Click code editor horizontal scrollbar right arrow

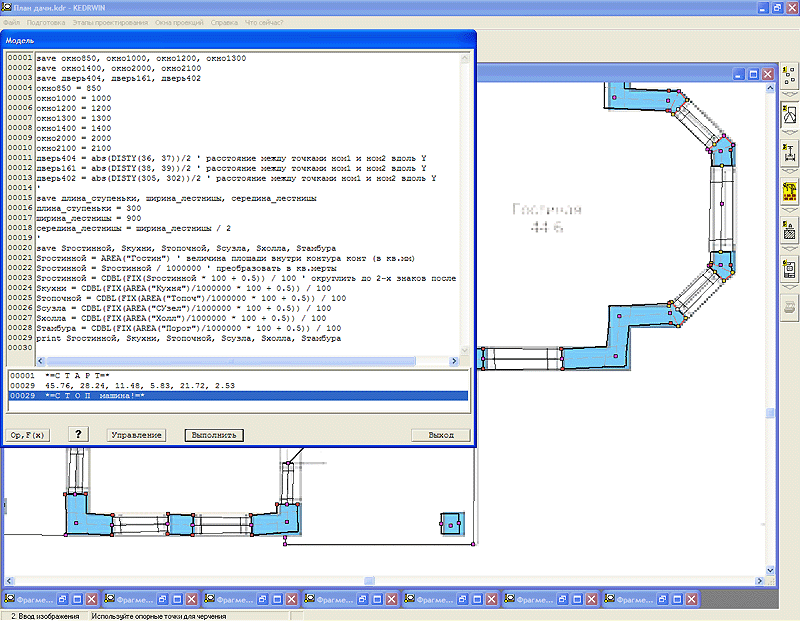point(454,361)
